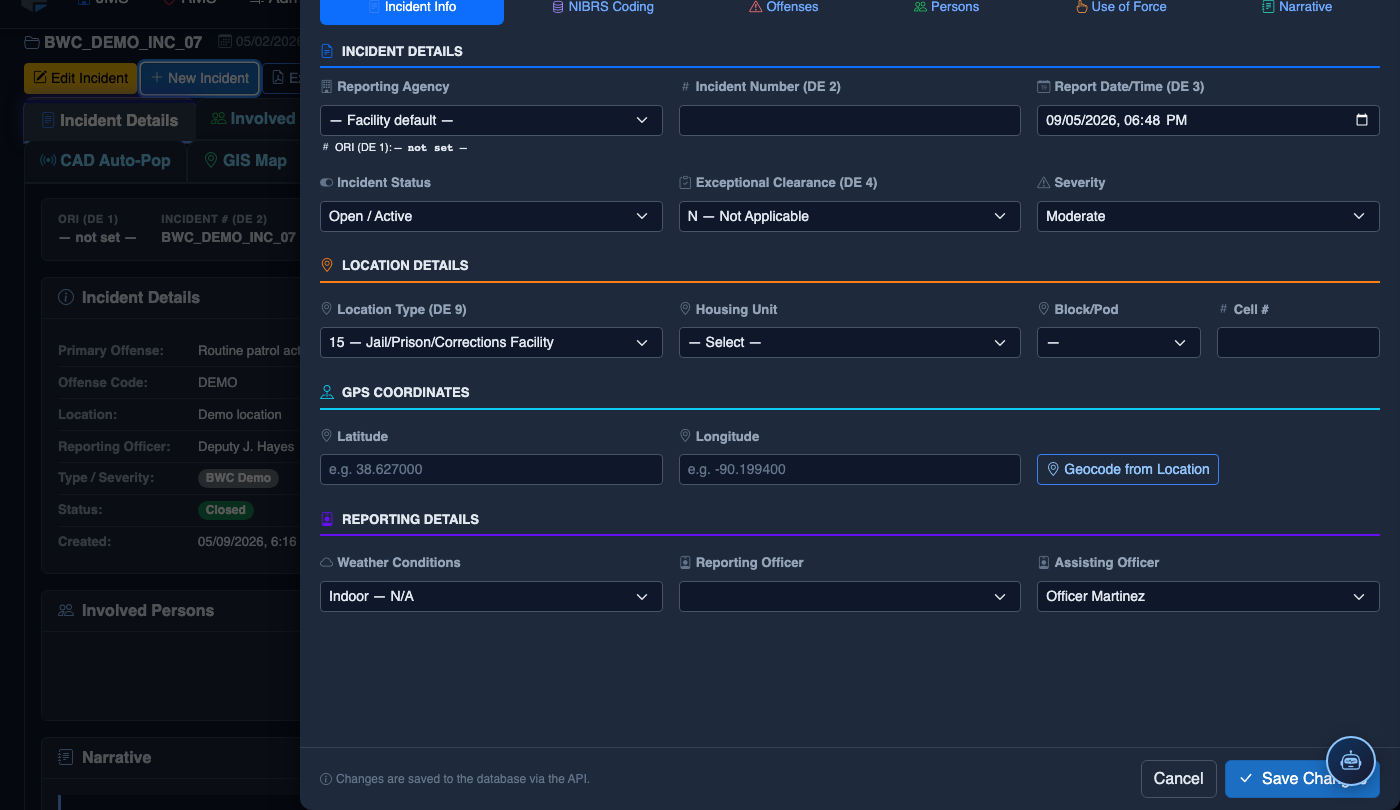Click the Cell # input box

tap(1298, 343)
